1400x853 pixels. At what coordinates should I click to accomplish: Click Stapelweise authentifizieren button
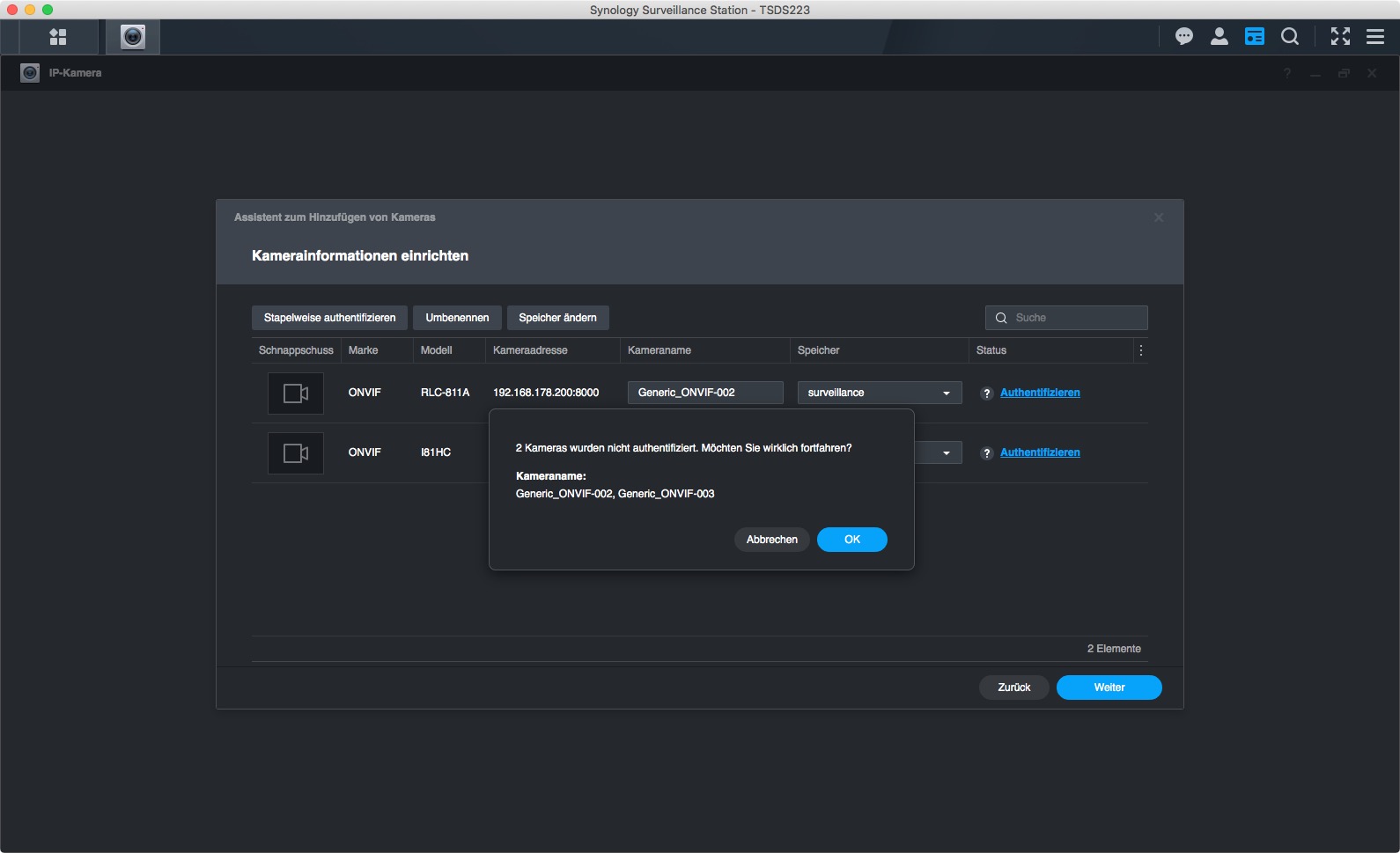(x=329, y=318)
